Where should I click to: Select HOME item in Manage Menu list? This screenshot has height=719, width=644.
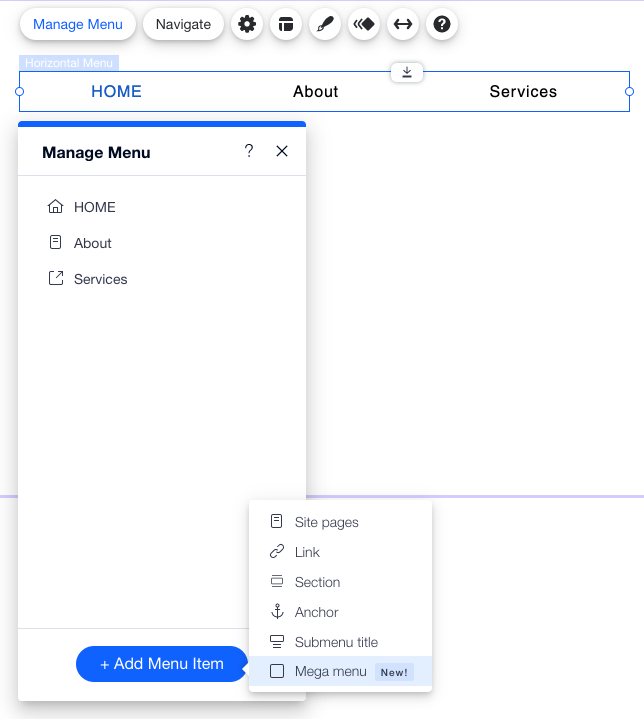coord(162,207)
